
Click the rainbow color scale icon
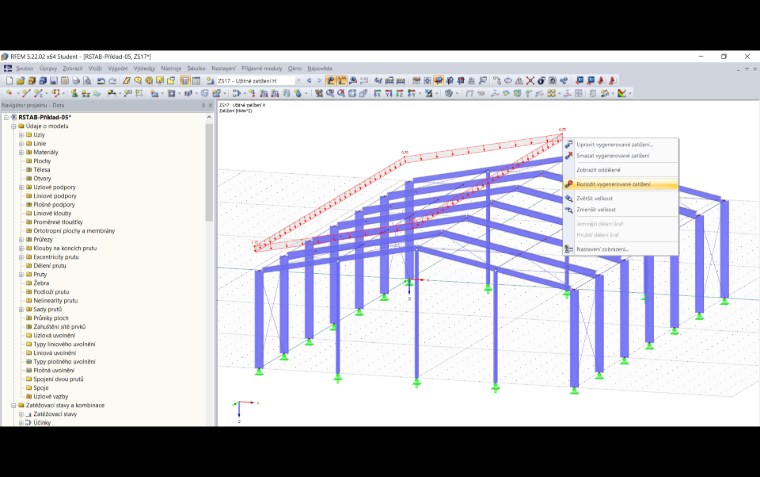click(621, 93)
